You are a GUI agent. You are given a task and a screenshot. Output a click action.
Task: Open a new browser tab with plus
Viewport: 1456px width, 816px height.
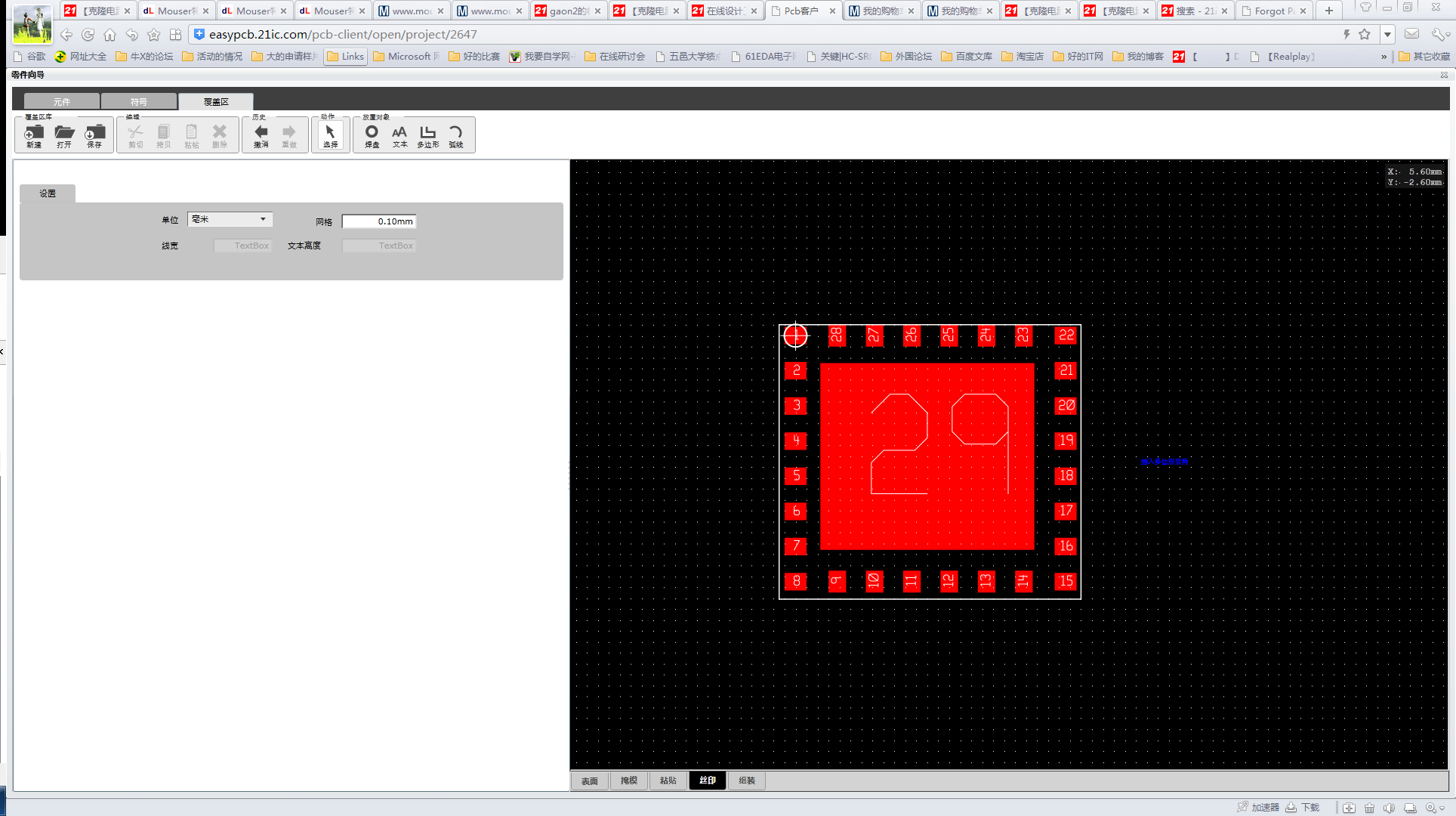(x=1329, y=11)
